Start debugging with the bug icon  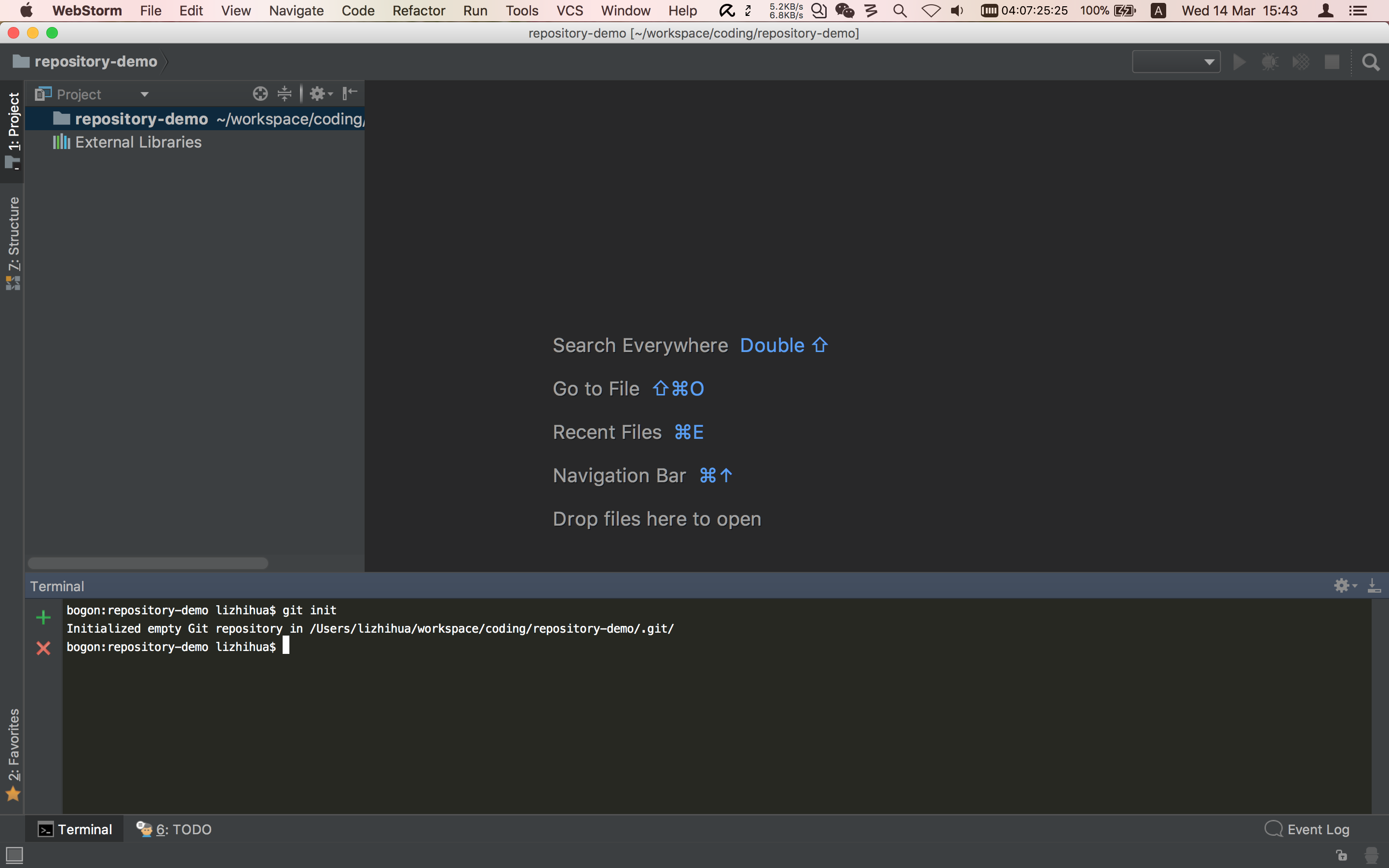(1270, 61)
